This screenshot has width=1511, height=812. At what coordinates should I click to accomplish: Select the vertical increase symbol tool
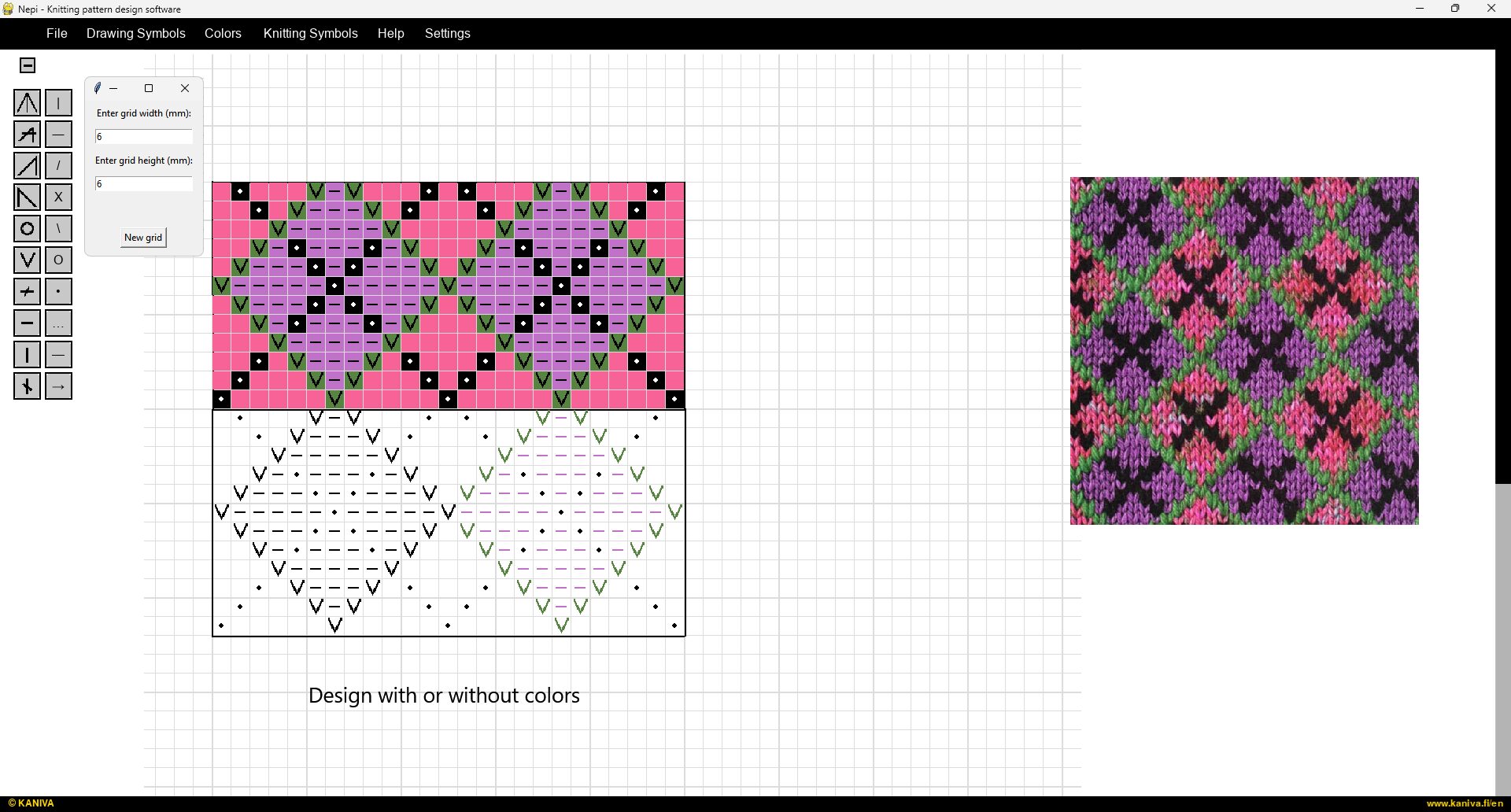[27, 102]
